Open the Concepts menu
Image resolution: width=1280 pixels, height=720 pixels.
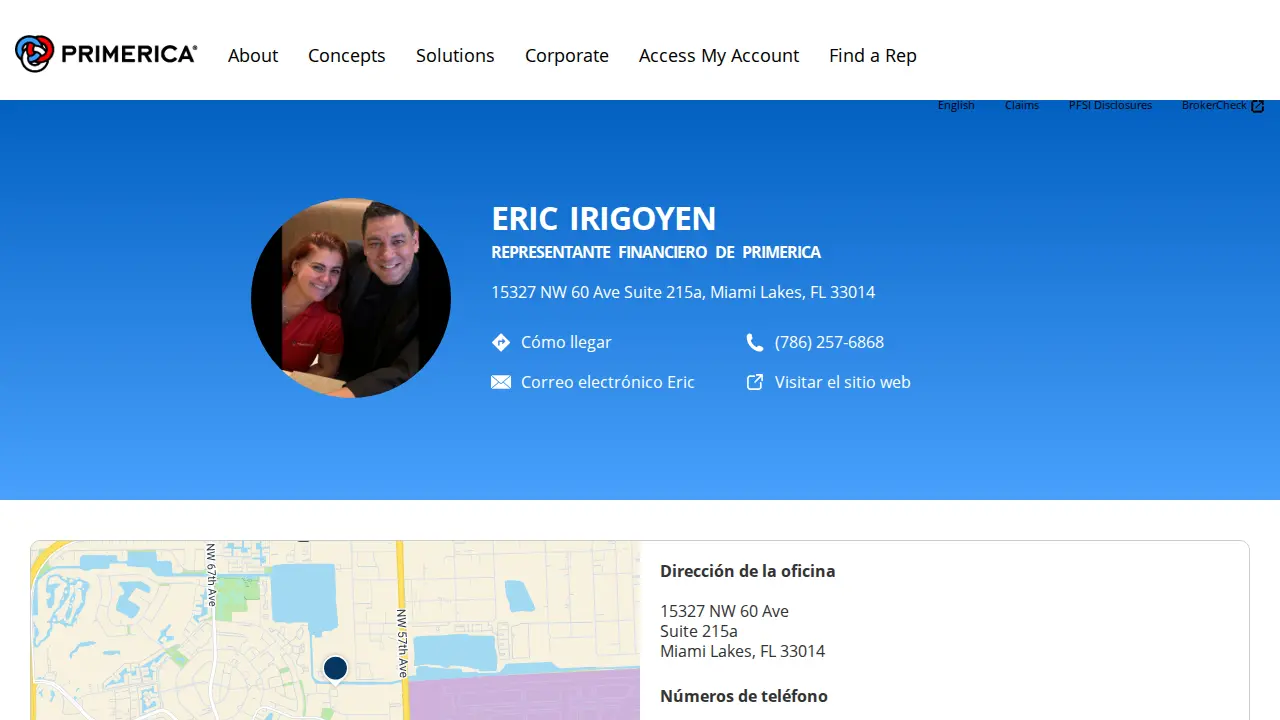(347, 55)
